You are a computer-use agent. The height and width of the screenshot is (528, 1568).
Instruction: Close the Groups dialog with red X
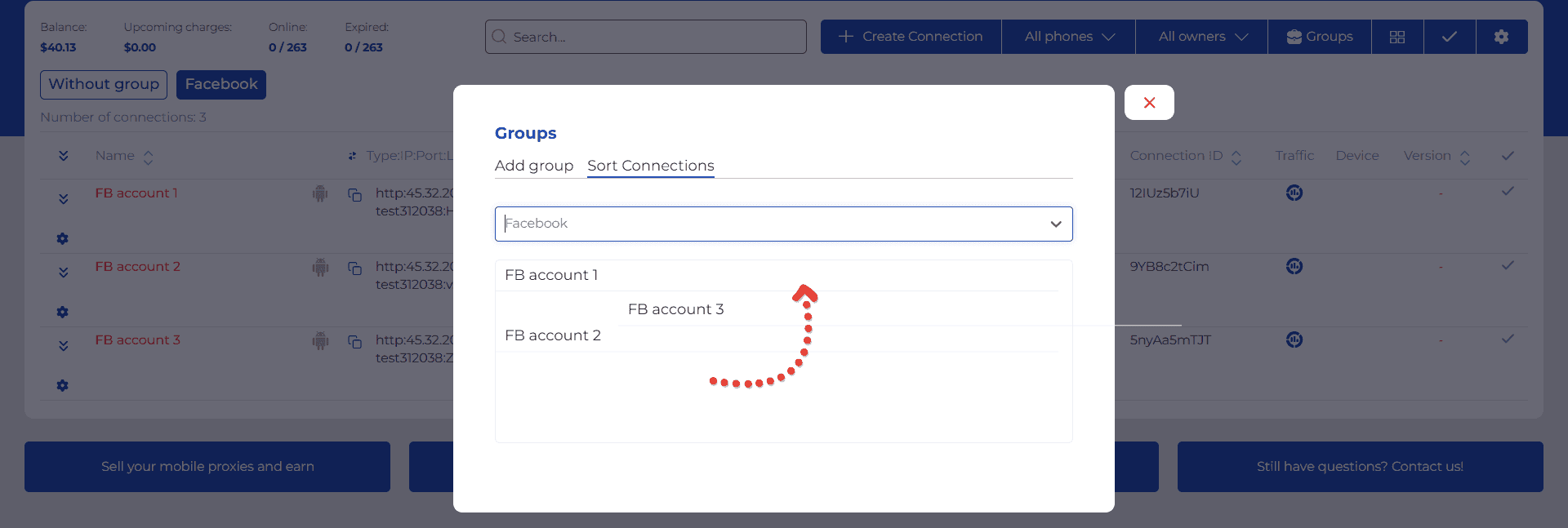click(x=1149, y=103)
